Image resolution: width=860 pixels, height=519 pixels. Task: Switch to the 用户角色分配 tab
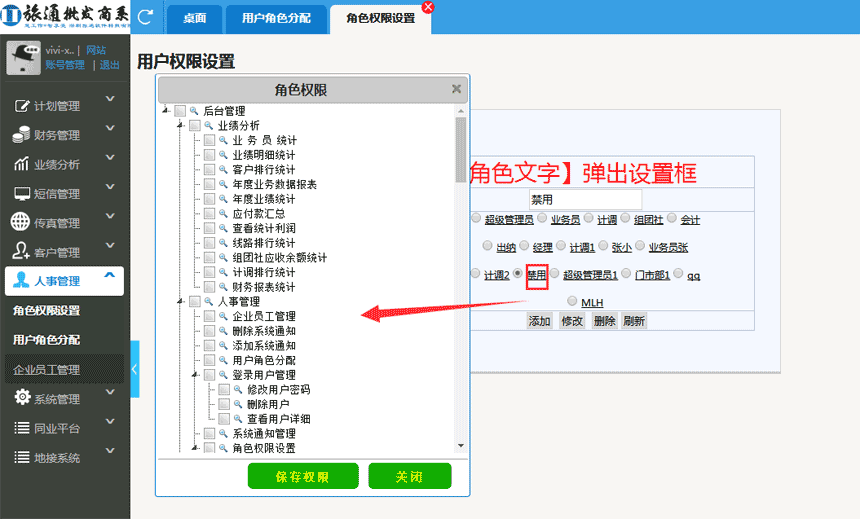click(276, 18)
